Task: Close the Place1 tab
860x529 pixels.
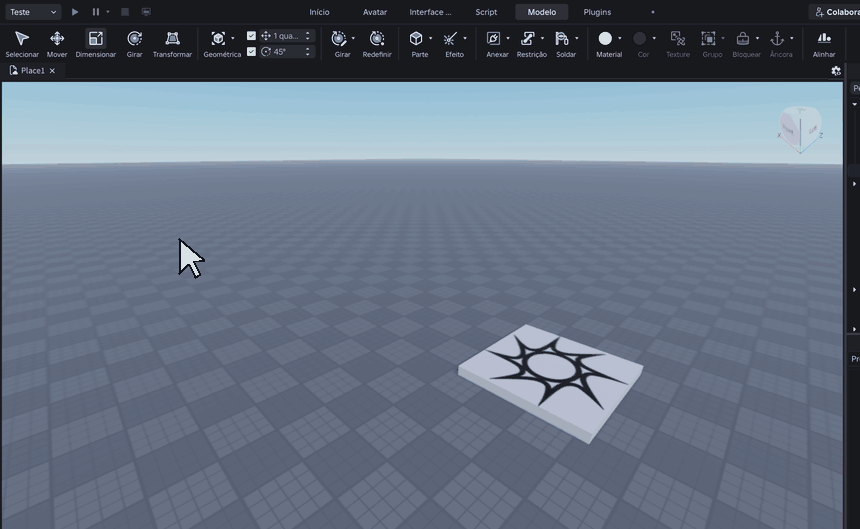Action: [52, 71]
